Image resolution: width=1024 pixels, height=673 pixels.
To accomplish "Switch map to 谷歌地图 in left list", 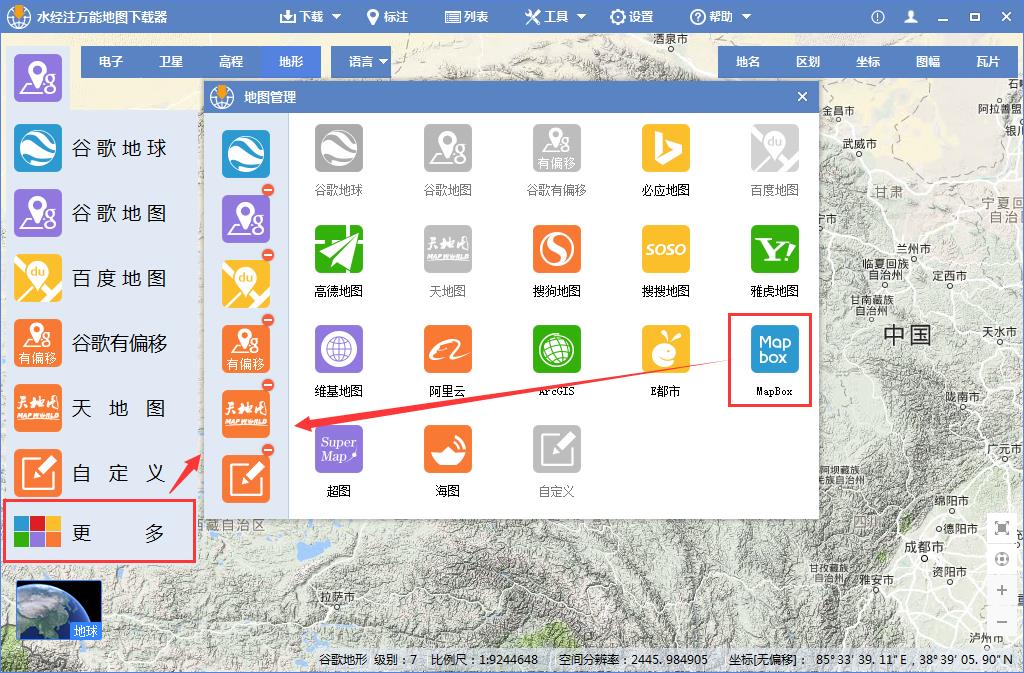I will tap(91, 213).
